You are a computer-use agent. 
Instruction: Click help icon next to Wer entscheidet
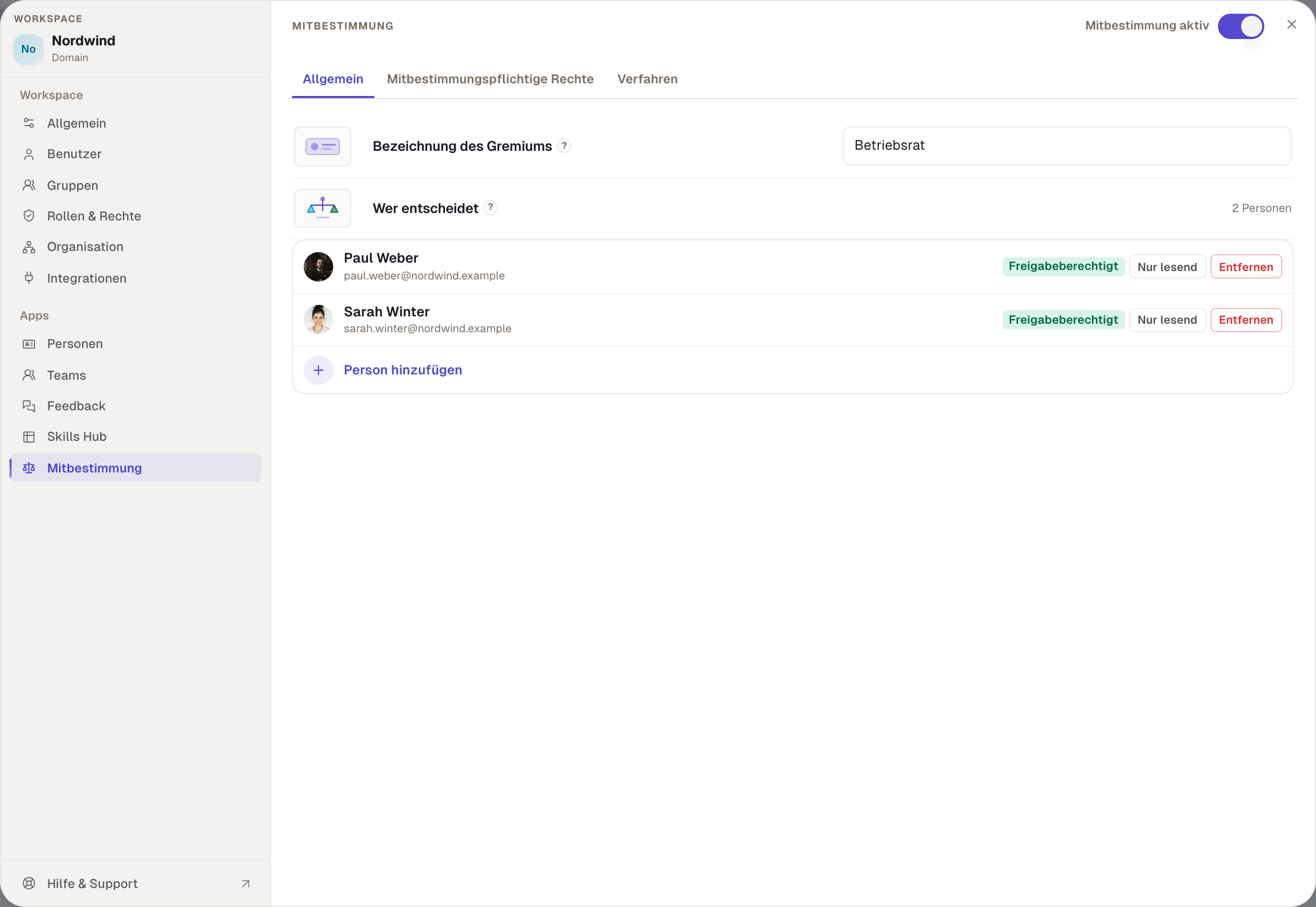coord(490,207)
